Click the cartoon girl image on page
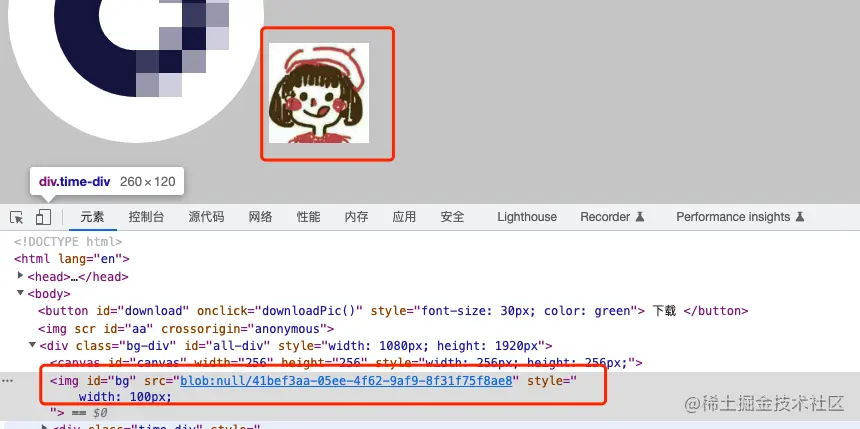The image size is (860, 429). 319,93
